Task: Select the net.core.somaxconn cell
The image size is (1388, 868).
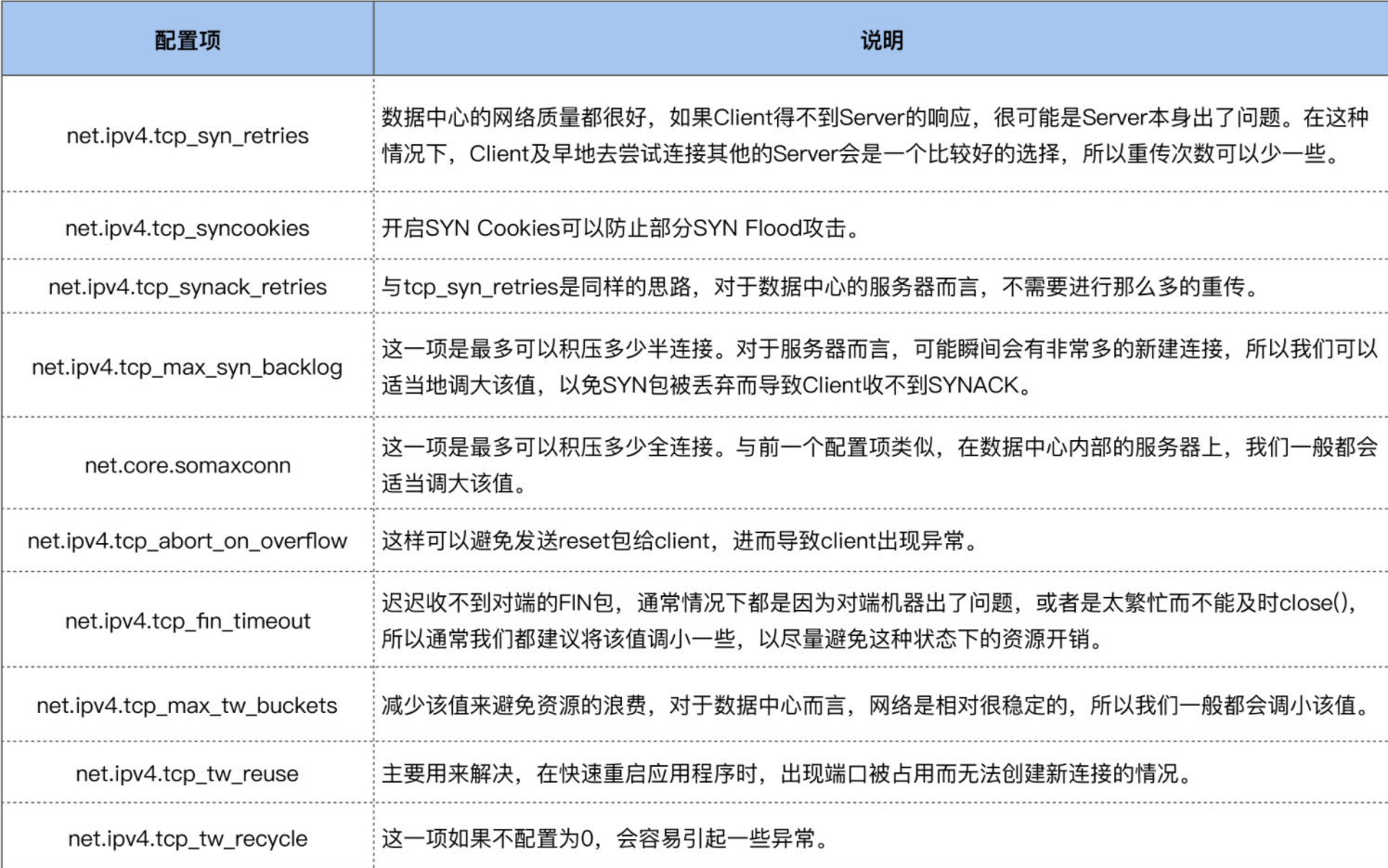Action: point(188,465)
